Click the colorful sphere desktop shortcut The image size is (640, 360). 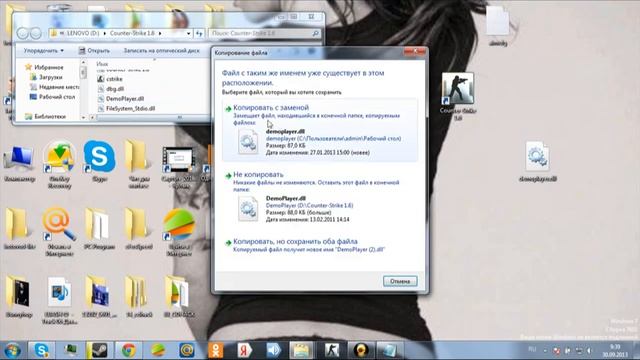tap(179, 232)
